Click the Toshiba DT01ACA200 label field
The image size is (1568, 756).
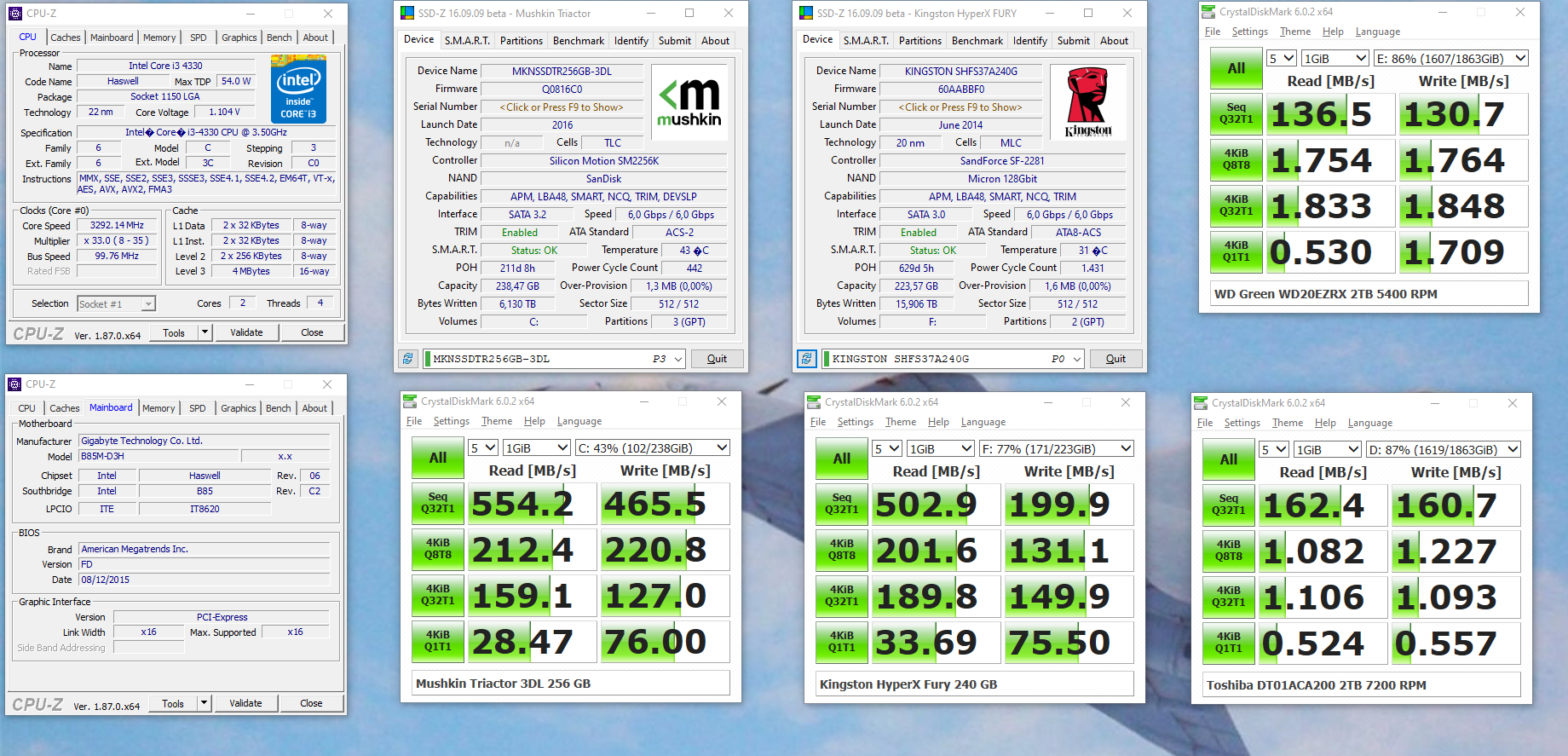1362,685
